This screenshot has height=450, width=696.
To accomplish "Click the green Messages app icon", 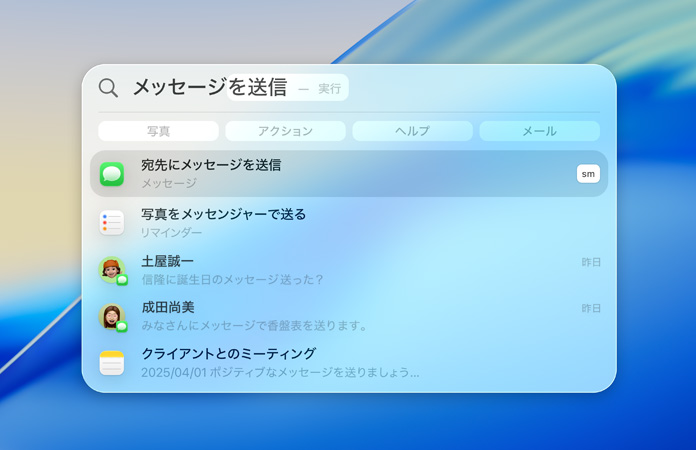I will point(112,174).
